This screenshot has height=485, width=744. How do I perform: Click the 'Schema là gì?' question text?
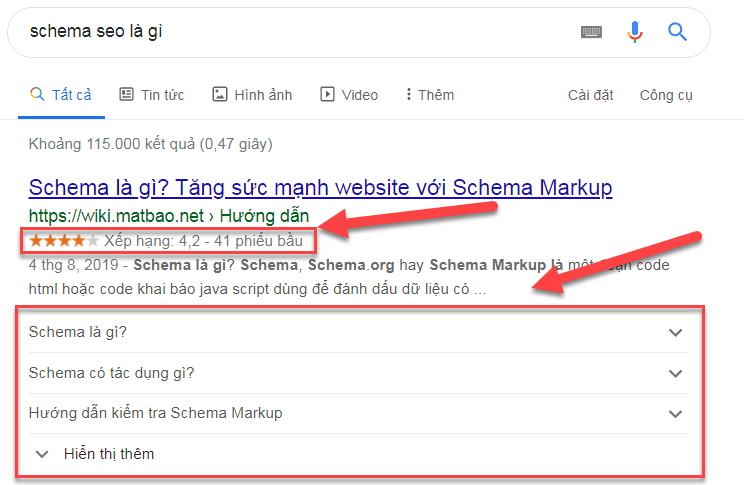[78, 332]
